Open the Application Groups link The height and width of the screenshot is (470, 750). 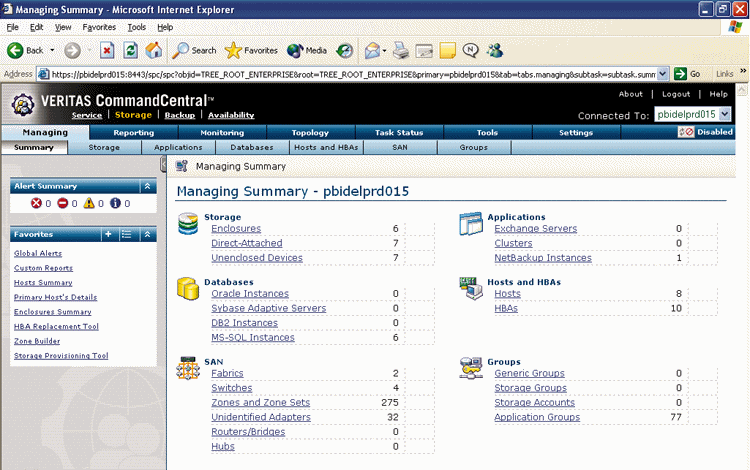point(537,417)
